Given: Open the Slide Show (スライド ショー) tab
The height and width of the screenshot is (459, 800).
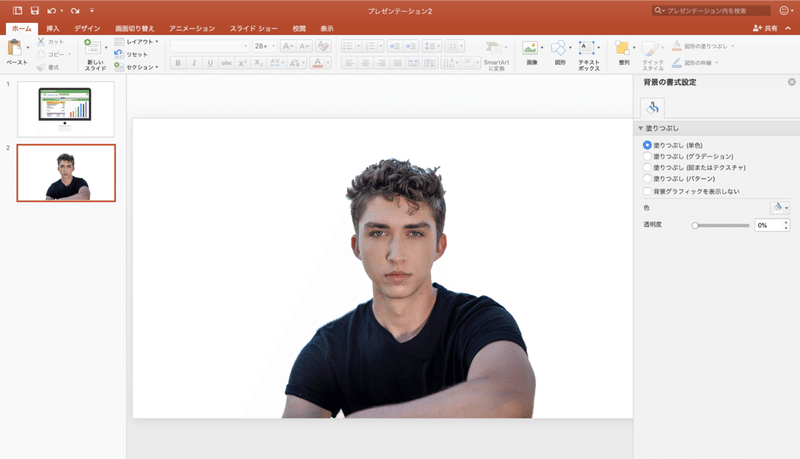Looking at the screenshot, I should tap(254, 29).
